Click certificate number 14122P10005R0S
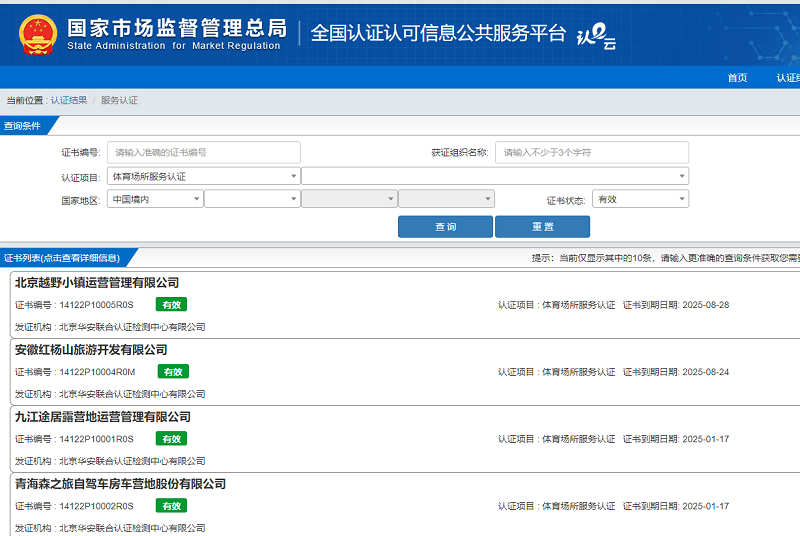Image resolution: width=800 pixels, height=536 pixels. point(96,305)
